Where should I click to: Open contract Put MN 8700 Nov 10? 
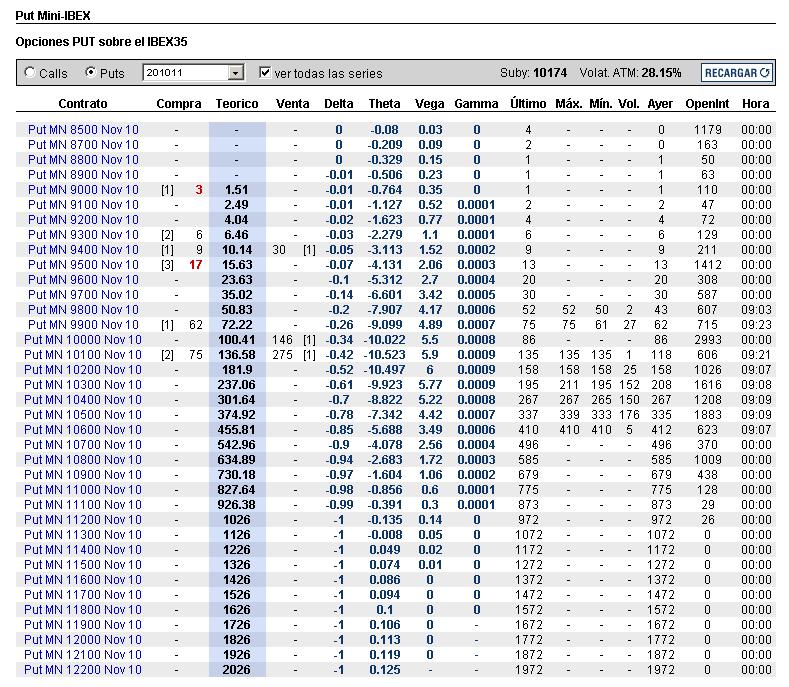pyautogui.click(x=83, y=145)
